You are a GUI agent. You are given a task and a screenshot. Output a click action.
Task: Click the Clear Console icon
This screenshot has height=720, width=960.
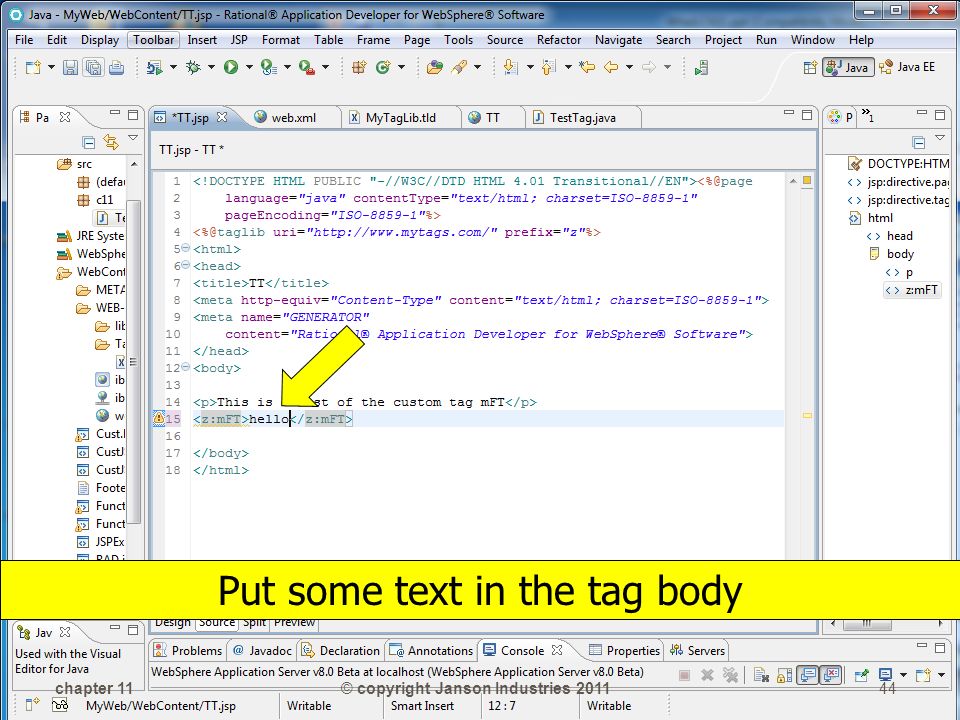point(761,675)
